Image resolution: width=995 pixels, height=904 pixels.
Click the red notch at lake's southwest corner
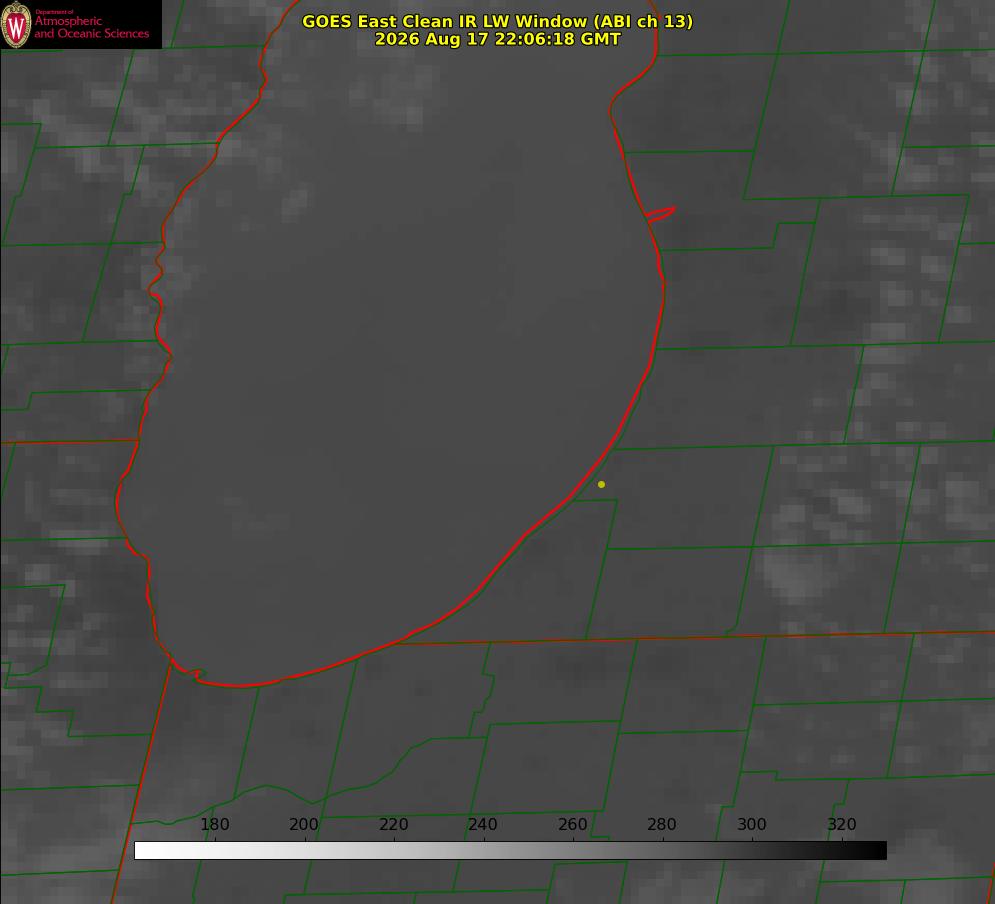[189, 671]
